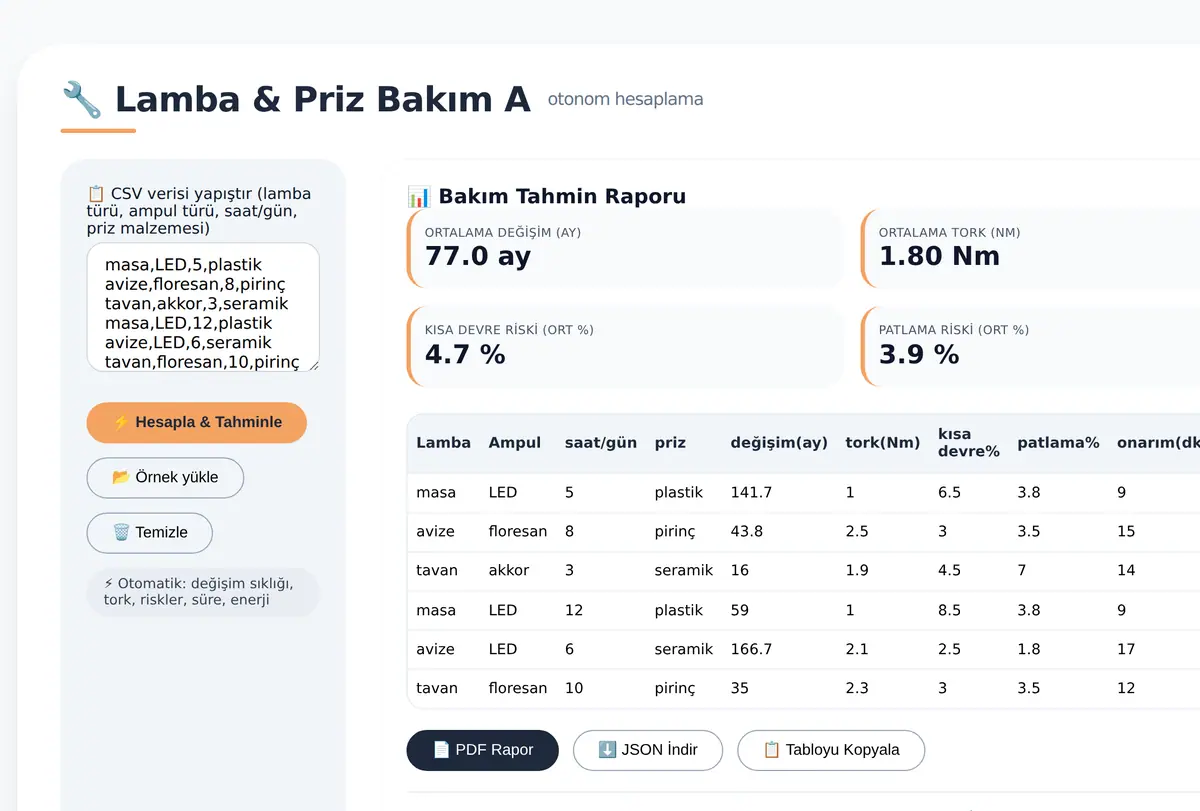Select the değişim(ay) column header

point(779,442)
